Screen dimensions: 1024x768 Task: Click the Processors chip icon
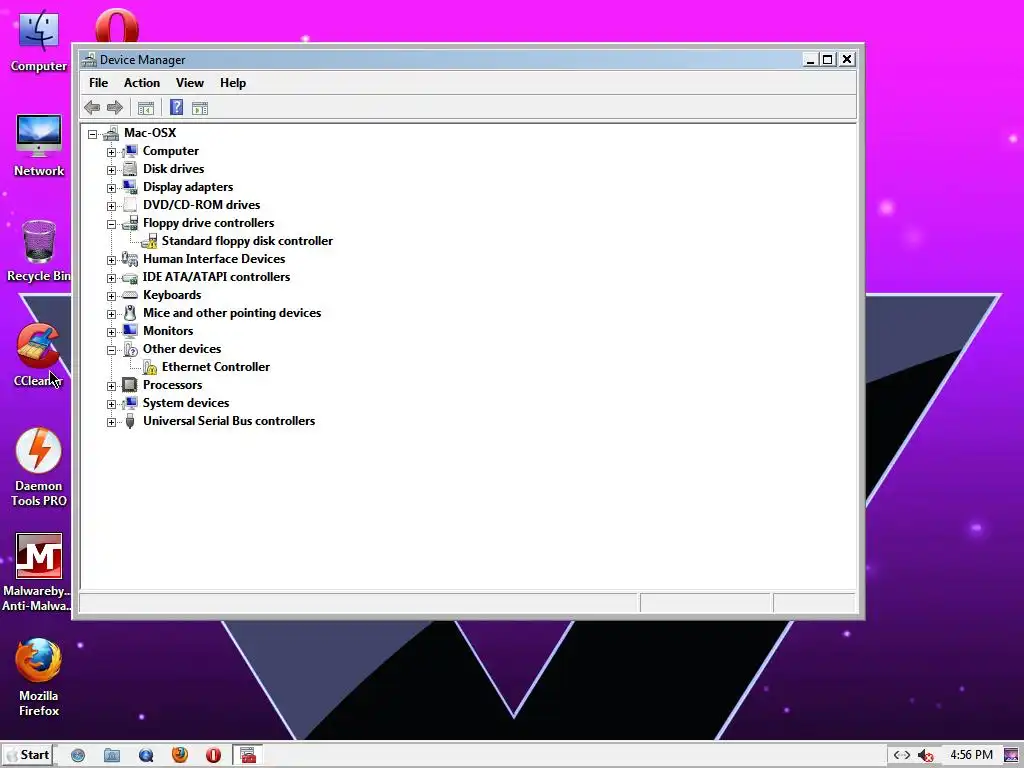click(x=130, y=385)
